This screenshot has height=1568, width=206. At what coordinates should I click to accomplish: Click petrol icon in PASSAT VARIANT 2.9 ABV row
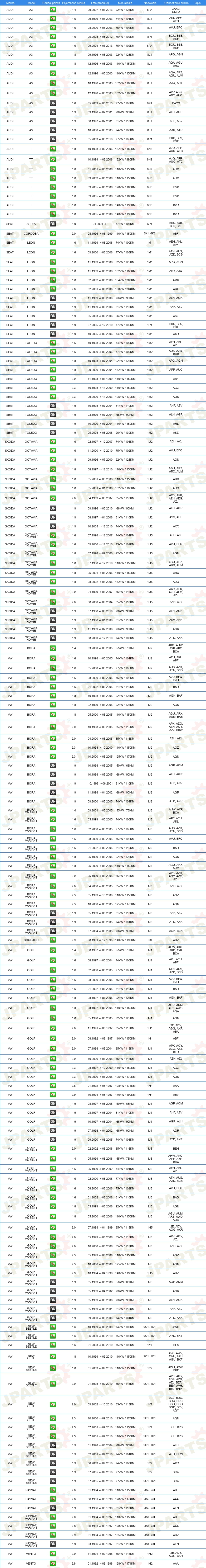point(53,1534)
